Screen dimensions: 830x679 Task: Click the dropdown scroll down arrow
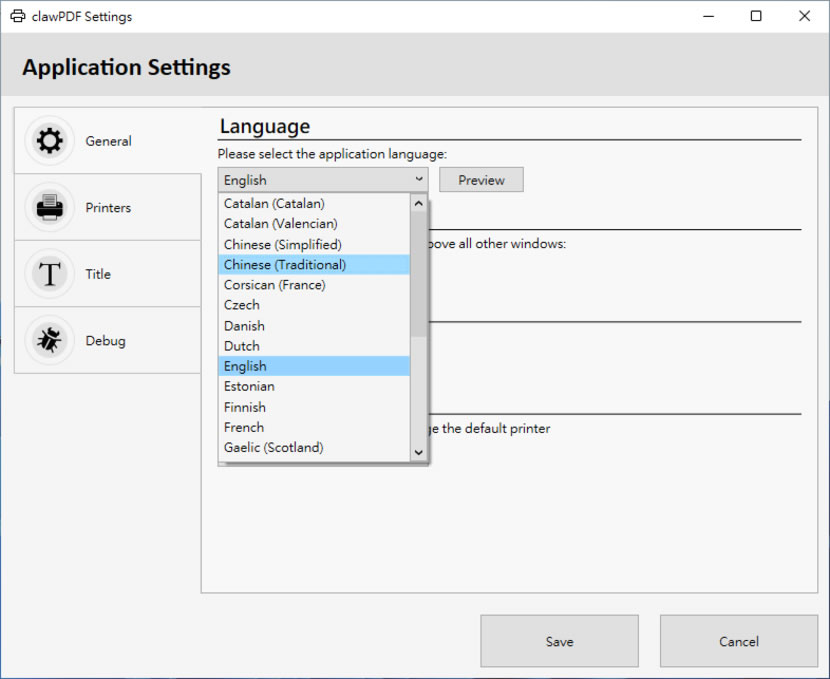pos(419,452)
